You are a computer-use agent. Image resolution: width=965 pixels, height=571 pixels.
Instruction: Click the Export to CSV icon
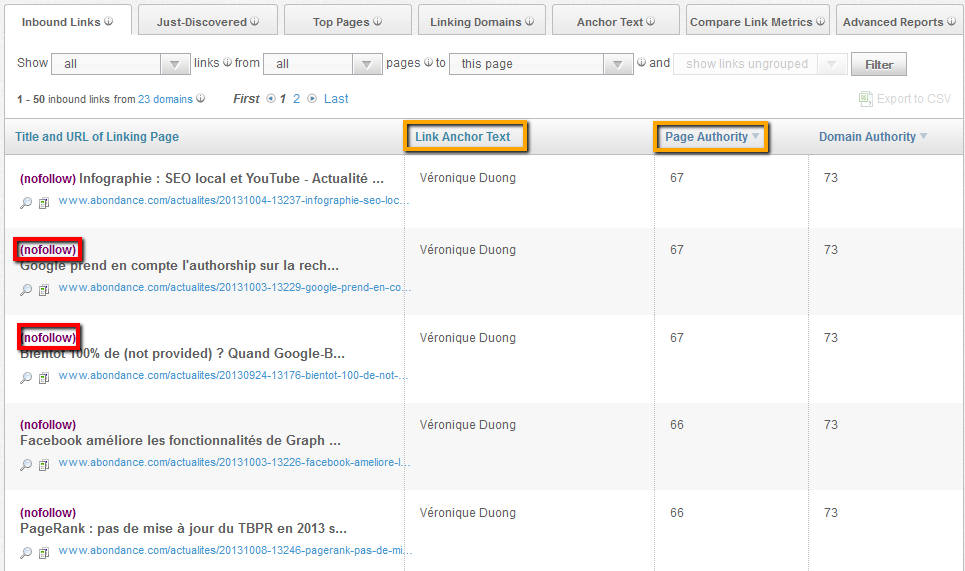865,99
